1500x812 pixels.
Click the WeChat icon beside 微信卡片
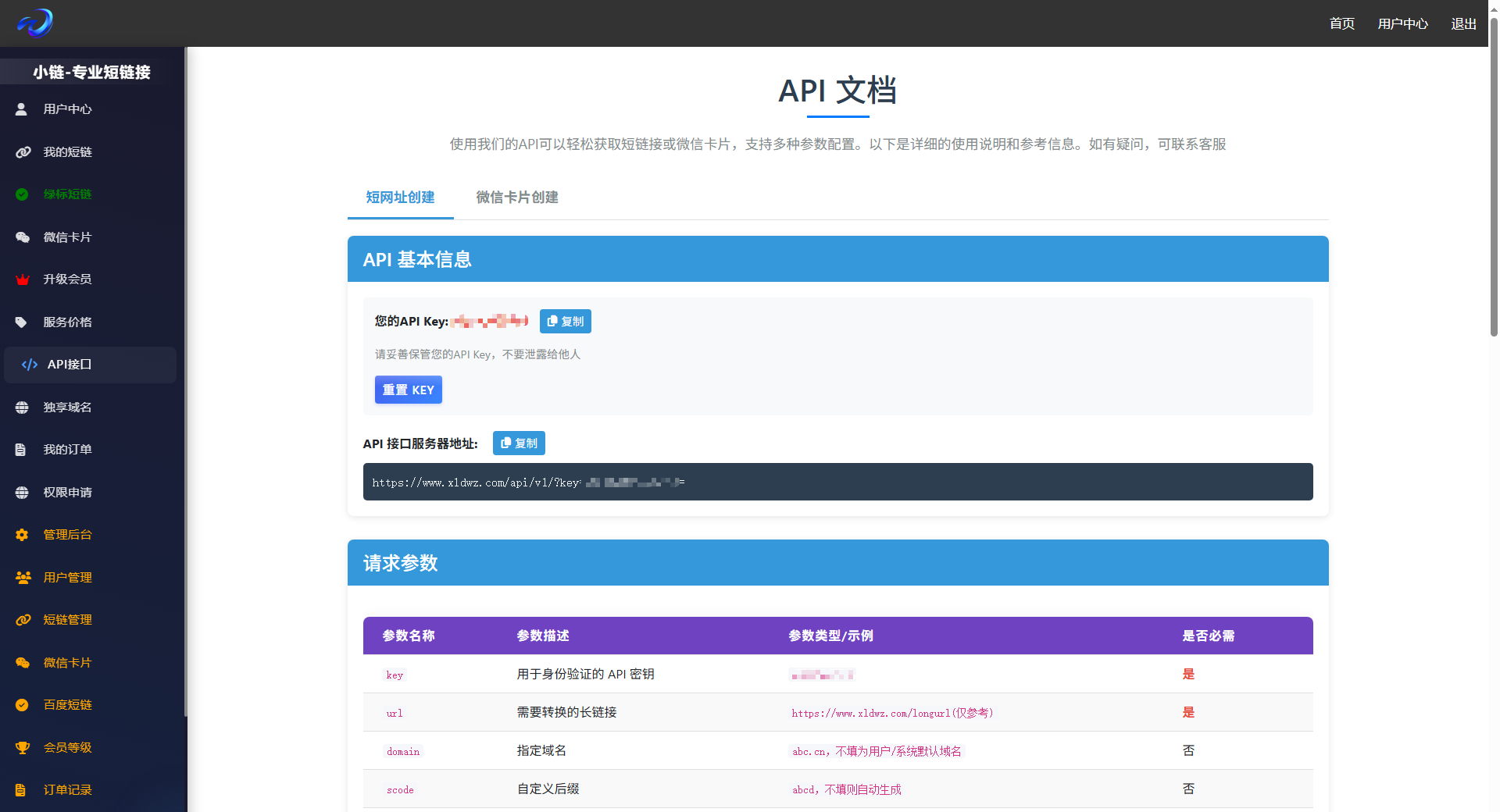[x=23, y=237]
